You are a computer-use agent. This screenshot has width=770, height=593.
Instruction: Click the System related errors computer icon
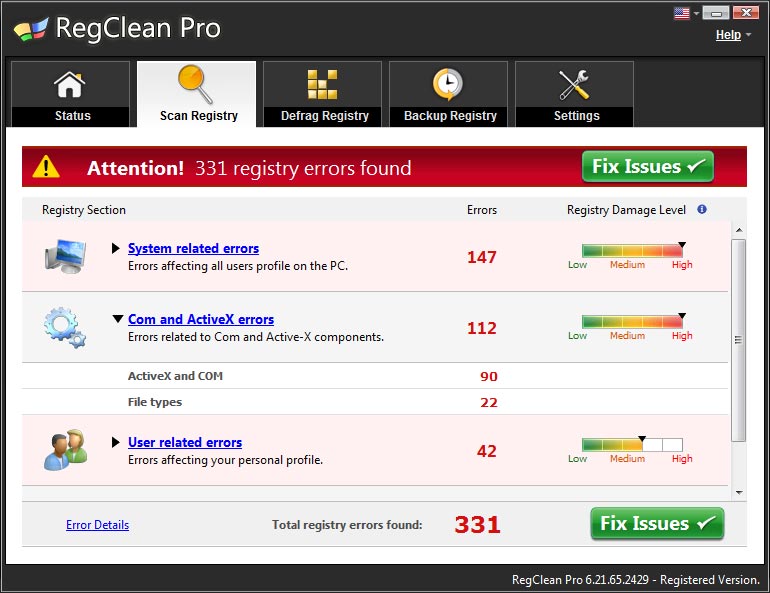coord(65,256)
